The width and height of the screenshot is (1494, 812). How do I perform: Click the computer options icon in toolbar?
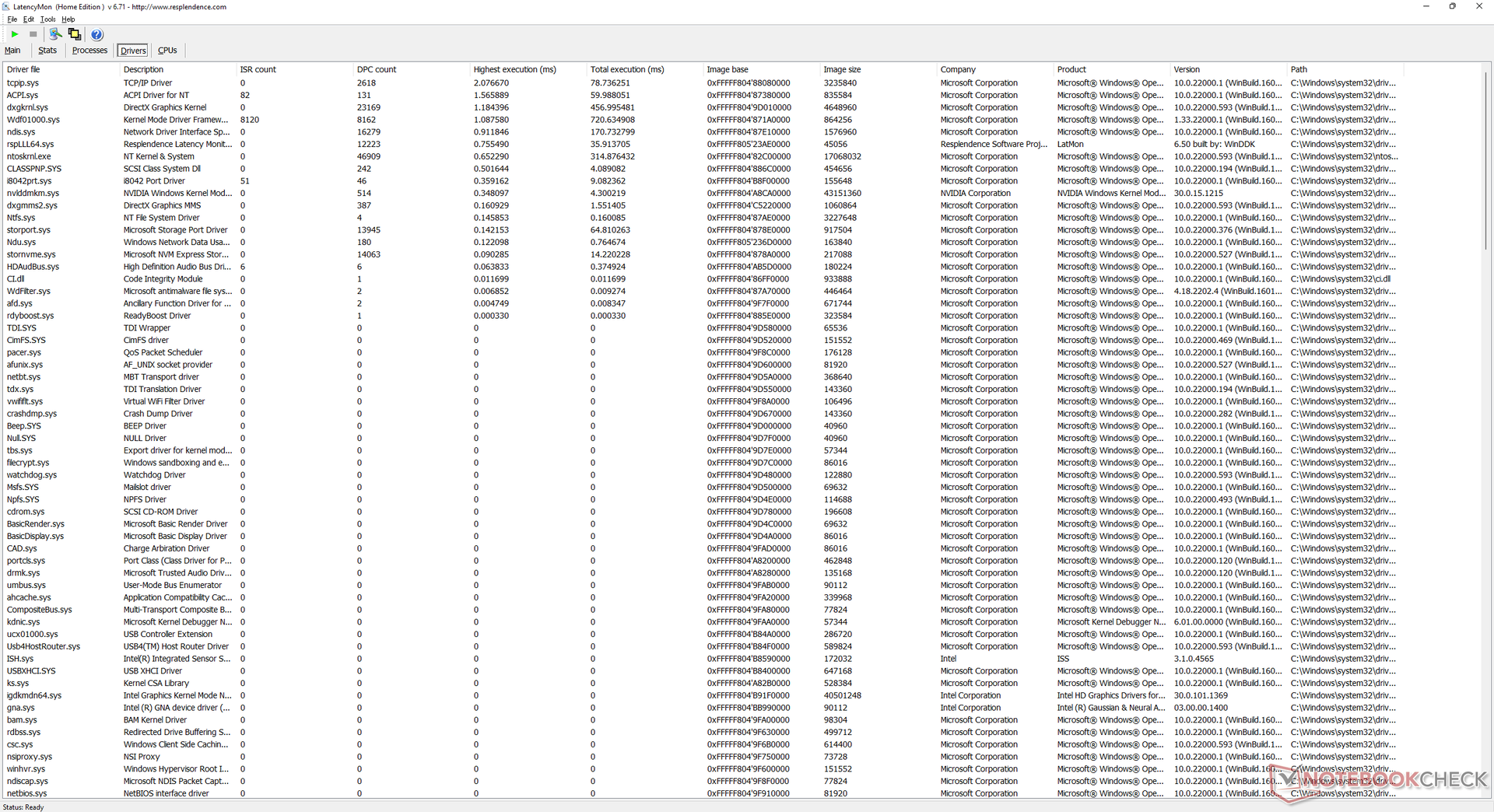[x=55, y=34]
